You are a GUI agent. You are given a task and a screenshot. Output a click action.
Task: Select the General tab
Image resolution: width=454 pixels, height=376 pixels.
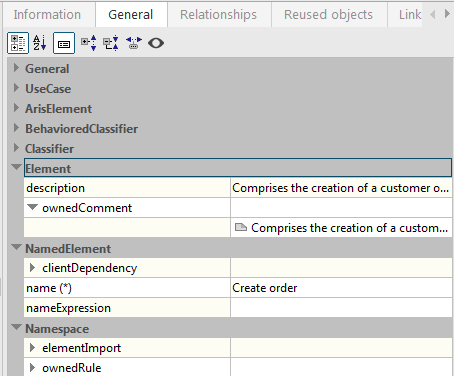(131, 15)
